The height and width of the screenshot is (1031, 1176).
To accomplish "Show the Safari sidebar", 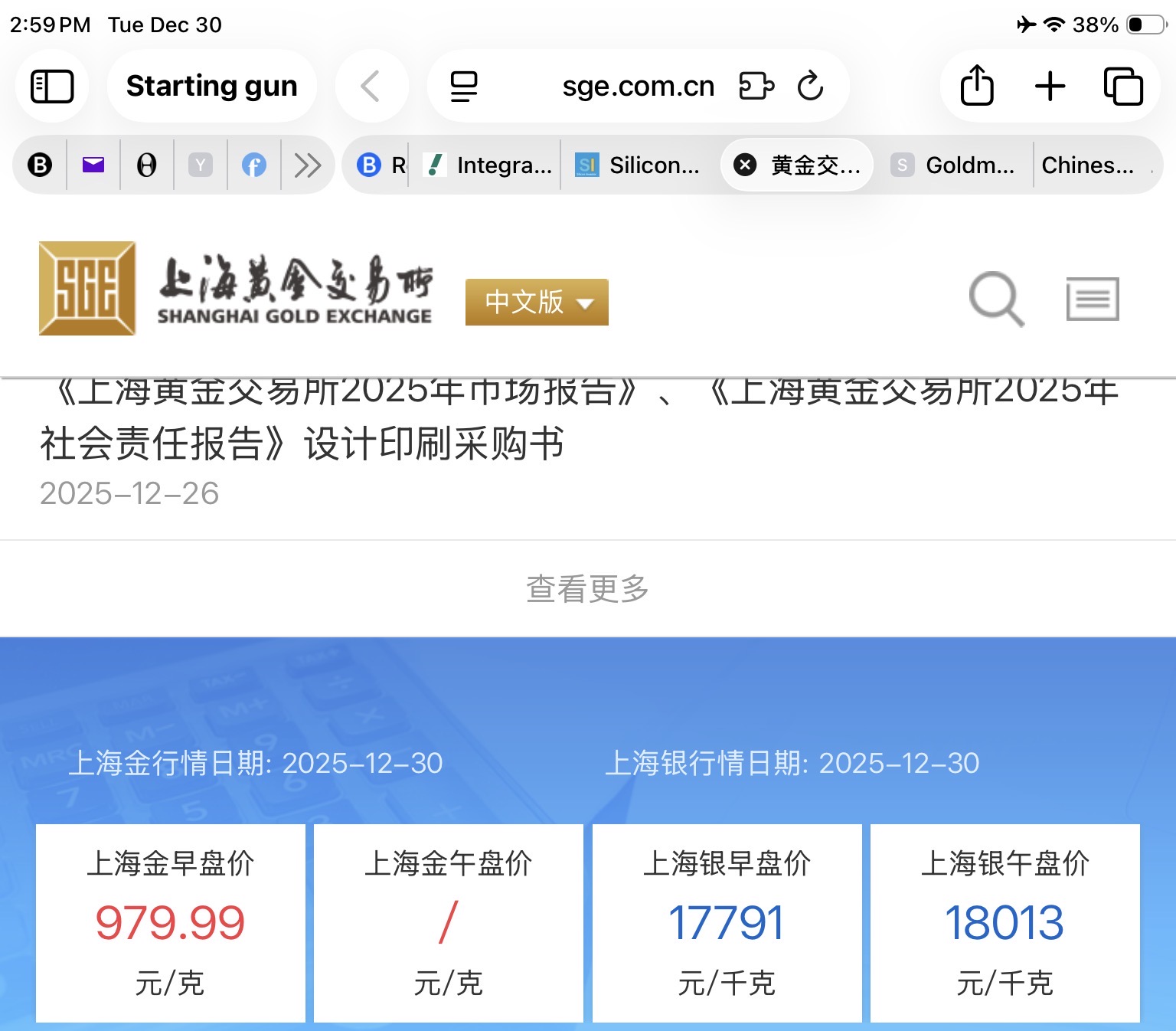I will pyautogui.click(x=51, y=86).
